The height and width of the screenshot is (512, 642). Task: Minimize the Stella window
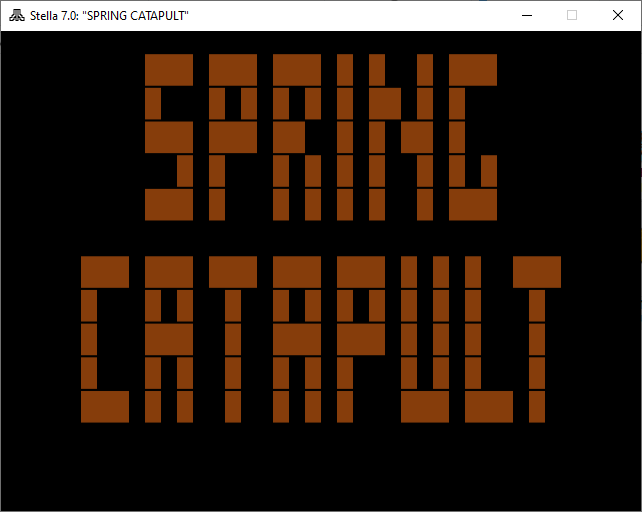coord(527,16)
